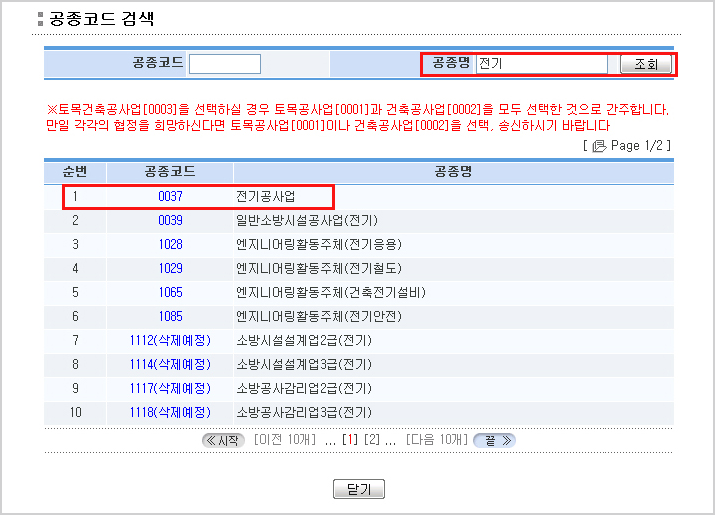
Task: Click the 조회 search button
Action: coord(646,64)
